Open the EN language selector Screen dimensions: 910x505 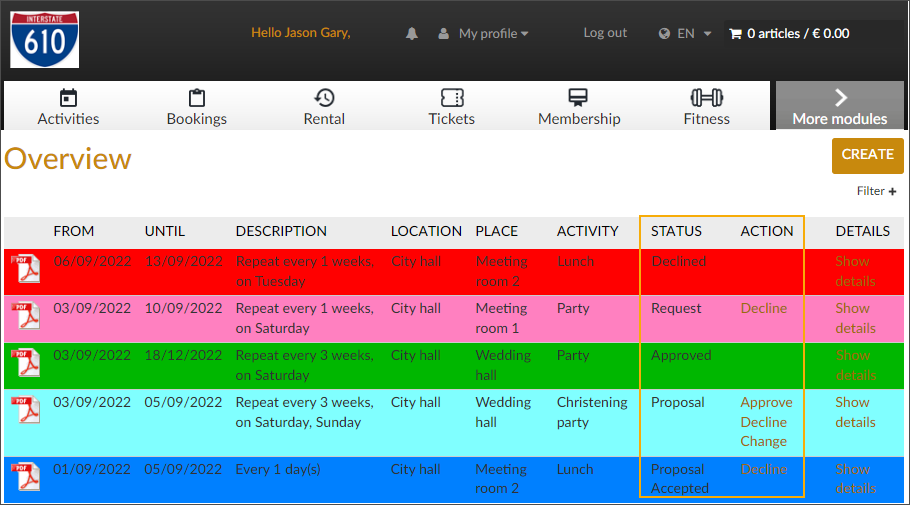[685, 34]
